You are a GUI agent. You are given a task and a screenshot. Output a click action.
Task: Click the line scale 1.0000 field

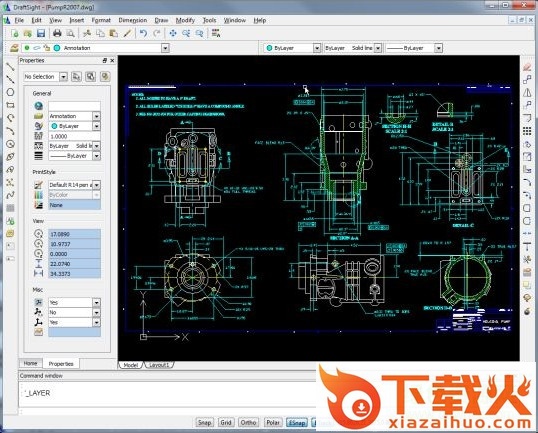pos(74,136)
